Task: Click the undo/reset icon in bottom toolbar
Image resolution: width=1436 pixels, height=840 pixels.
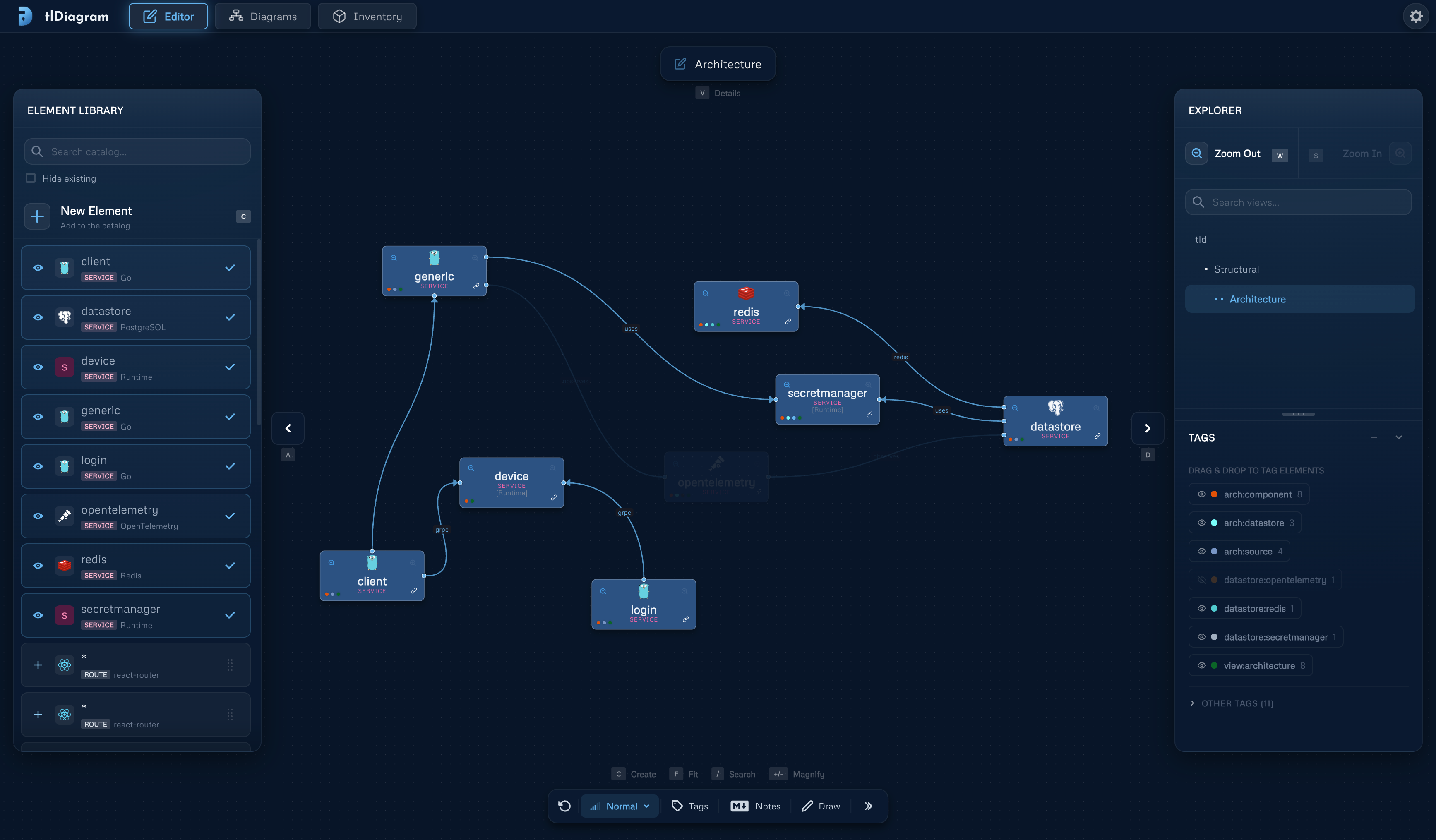Action: pos(564,806)
